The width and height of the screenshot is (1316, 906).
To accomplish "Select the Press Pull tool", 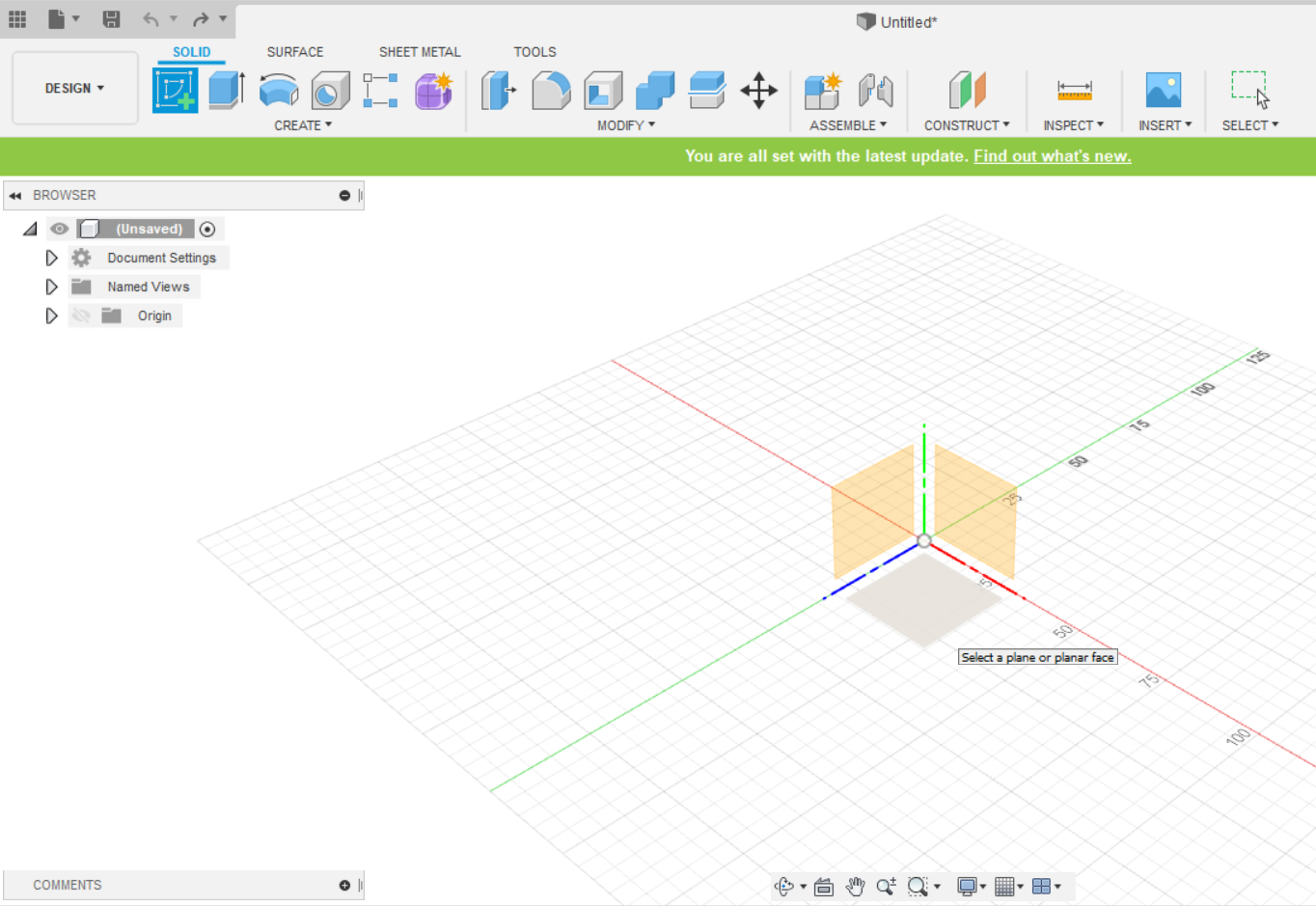I will tap(499, 91).
